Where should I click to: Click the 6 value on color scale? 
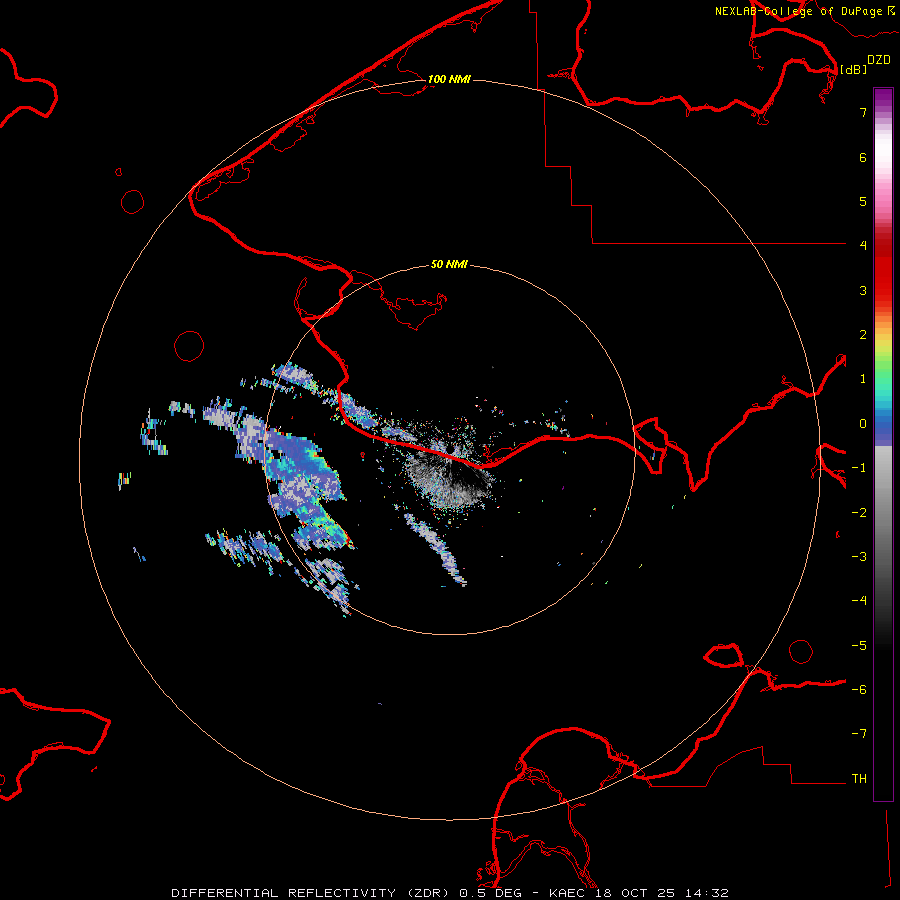(x=863, y=157)
